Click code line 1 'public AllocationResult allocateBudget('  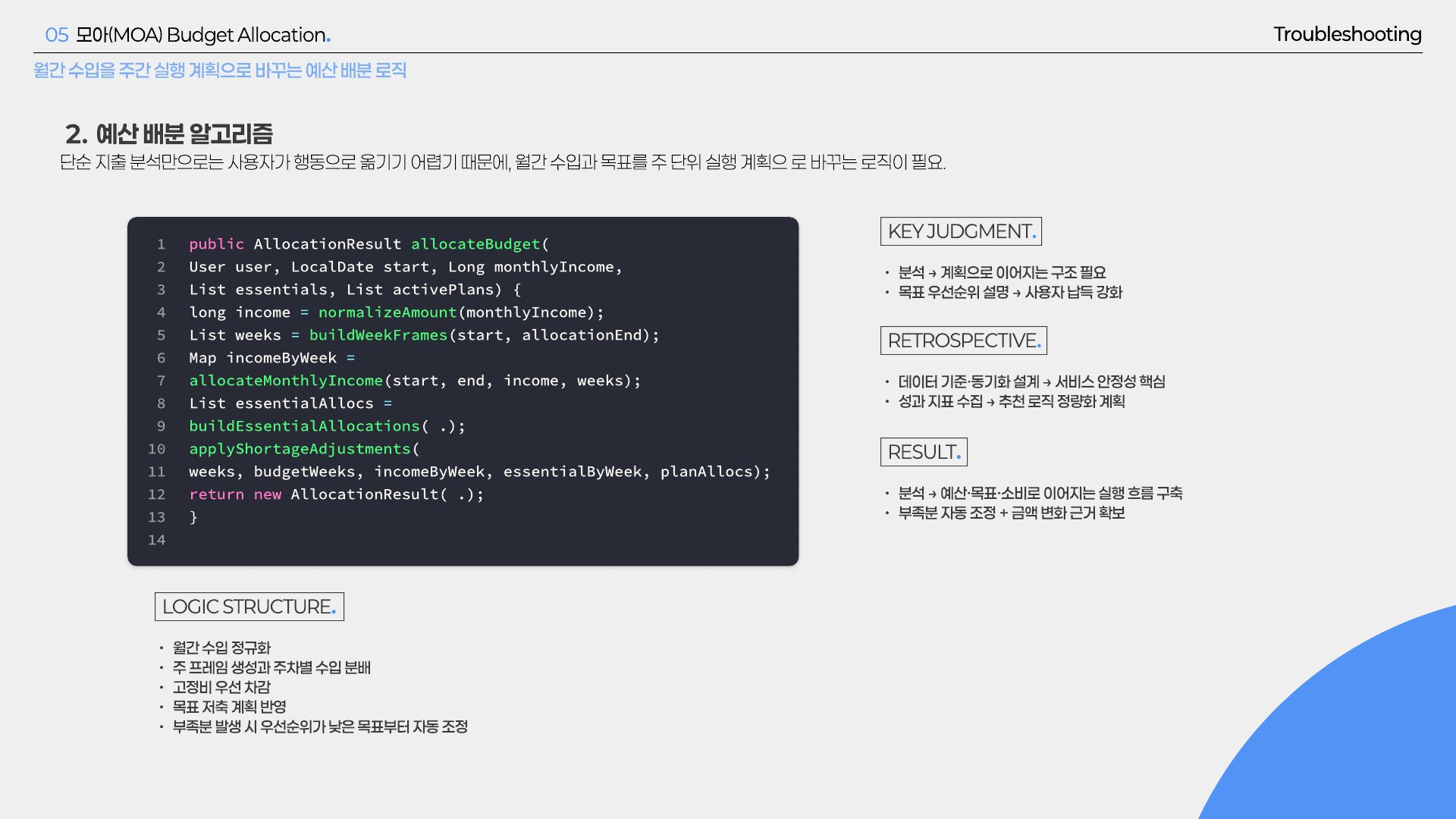point(369,244)
